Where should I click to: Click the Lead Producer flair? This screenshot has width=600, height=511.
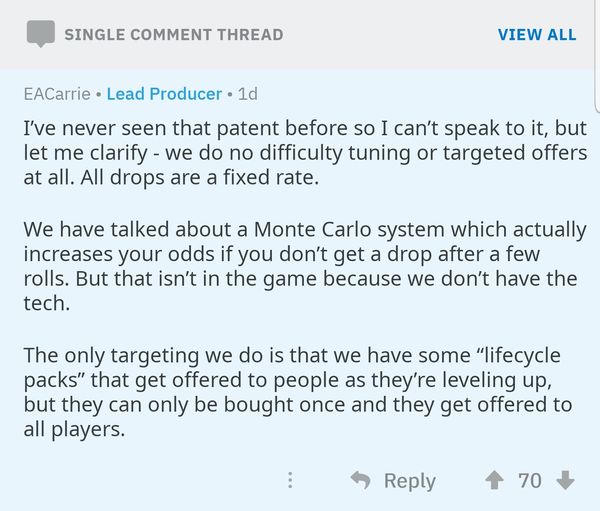click(x=164, y=94)
